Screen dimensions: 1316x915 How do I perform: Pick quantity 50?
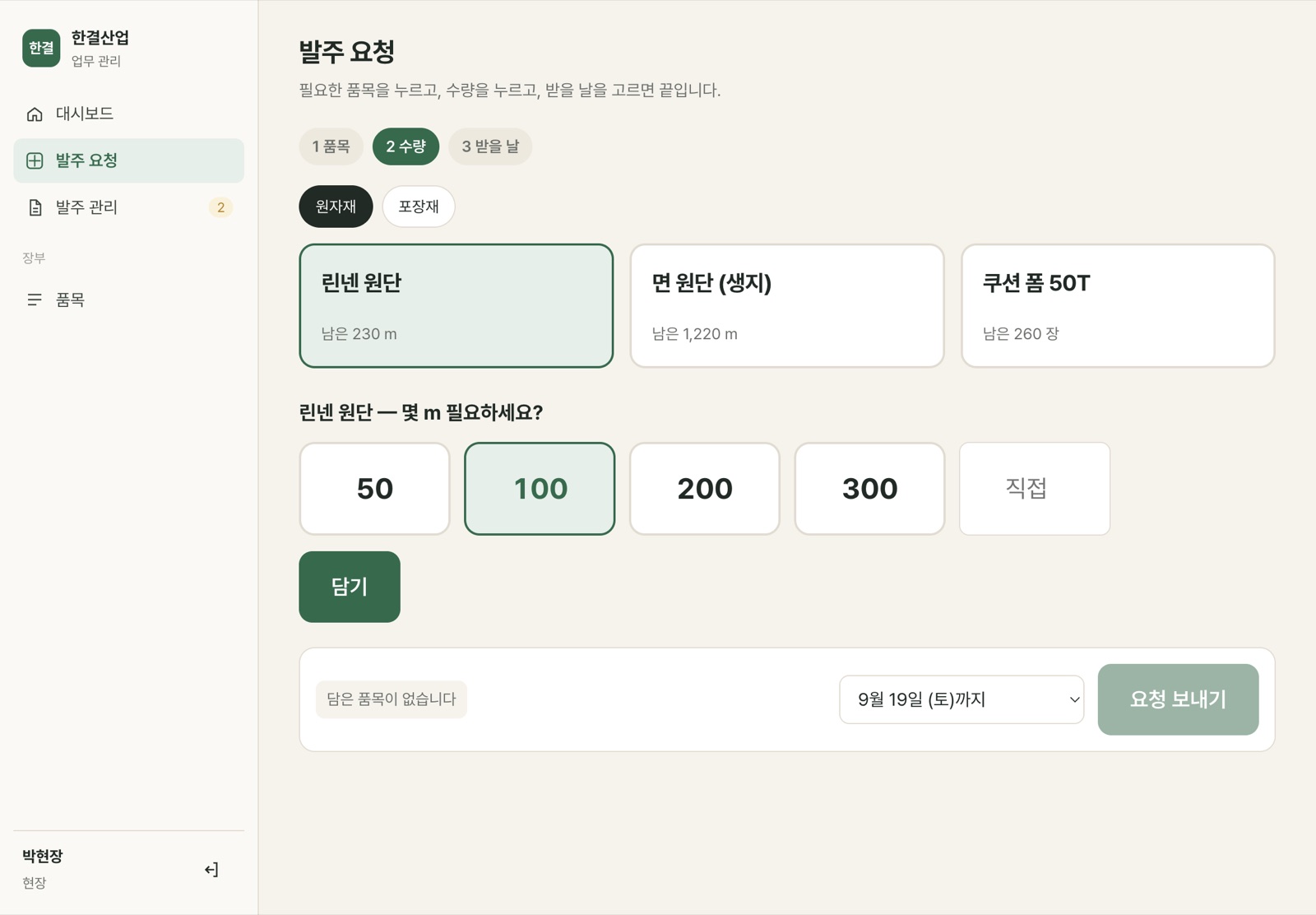374,489
